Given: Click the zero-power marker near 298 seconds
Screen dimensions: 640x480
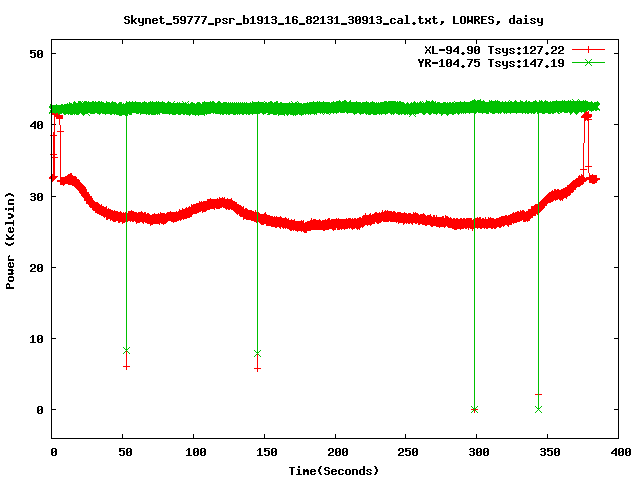Looking at the screenshot, I should point(474,409).
